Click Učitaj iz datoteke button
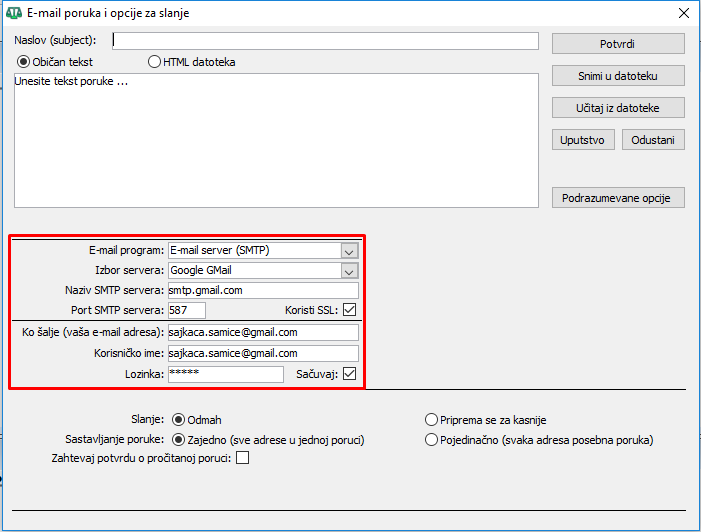Viewport: 701px width, 532px height. pyautogui.click(x=618, y=108)
